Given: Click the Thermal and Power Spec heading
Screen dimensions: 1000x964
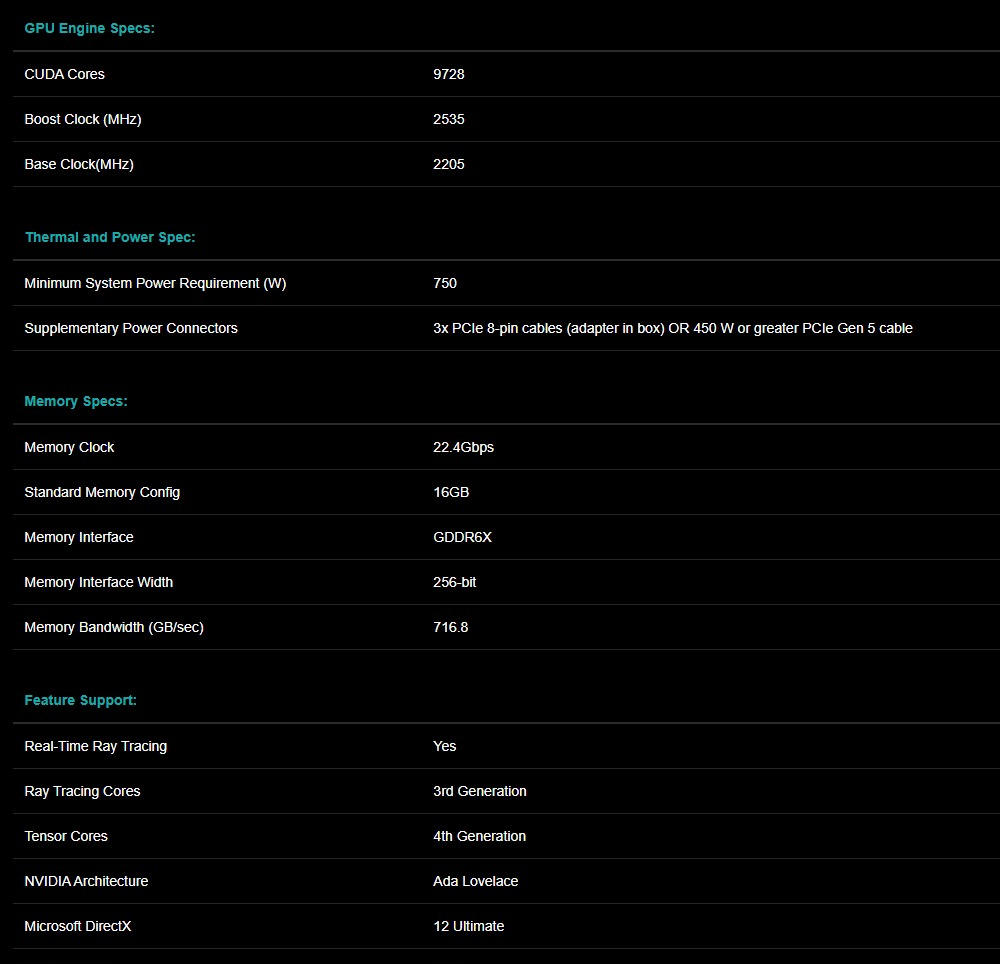Looking at the screenshot, I should (x=109, y=237).
